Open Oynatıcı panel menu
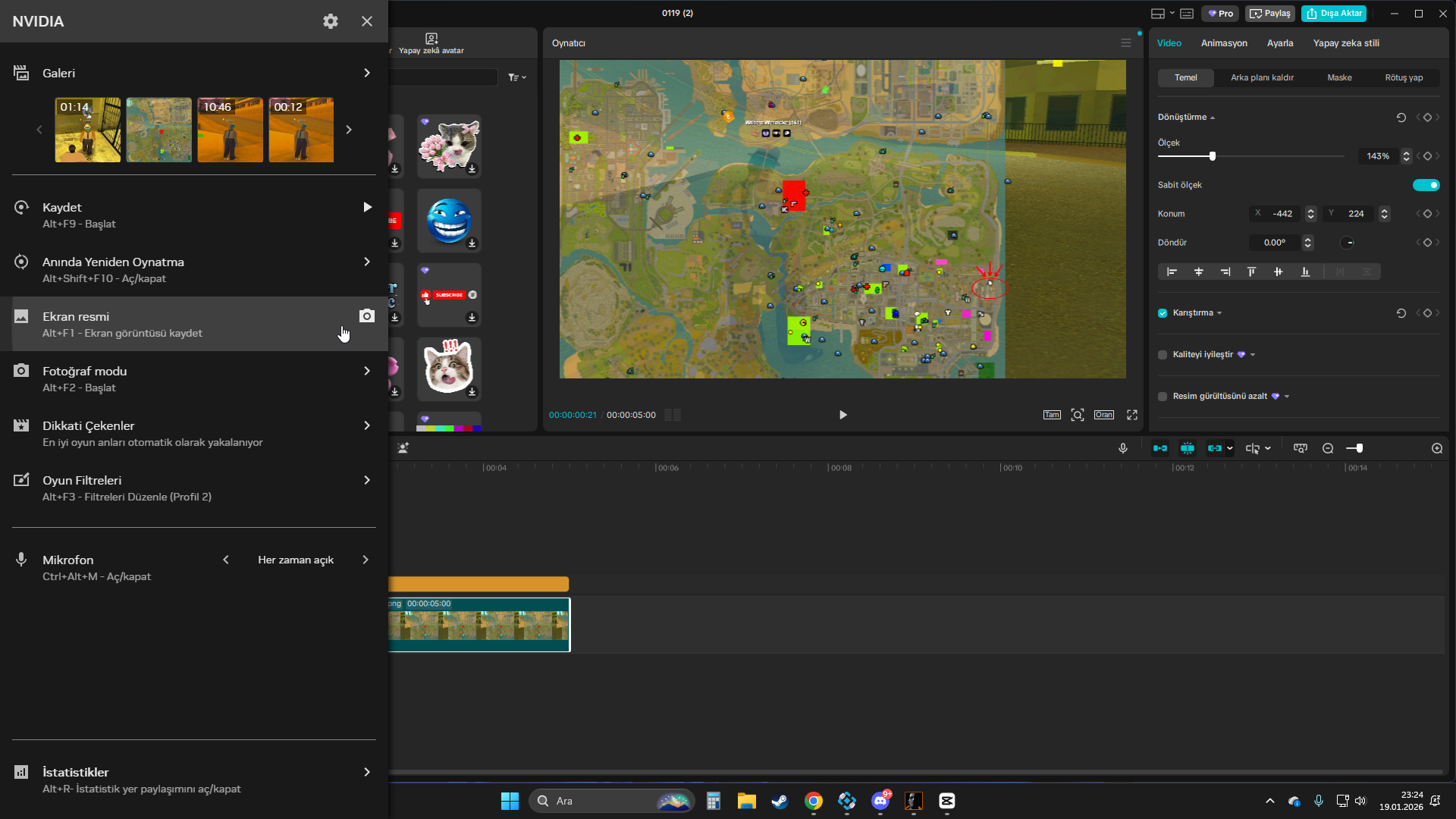This screenshot has width=1456, height=819. (x=1126, y=43)
